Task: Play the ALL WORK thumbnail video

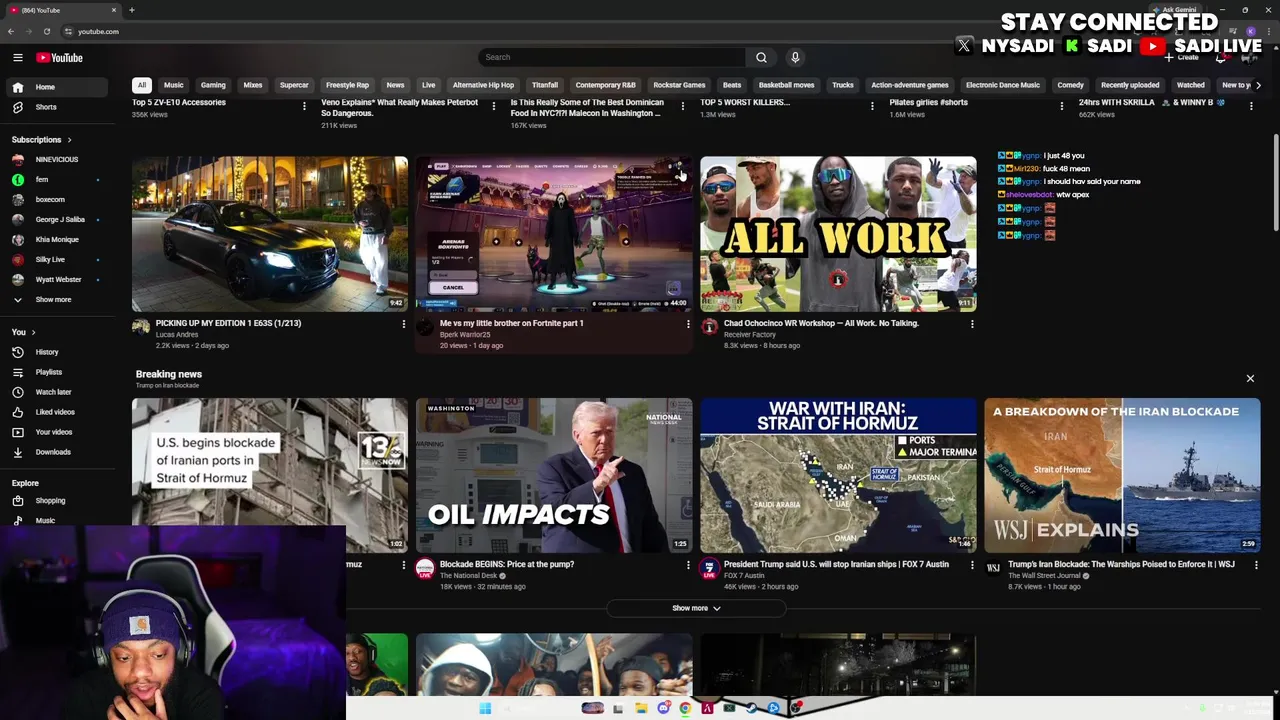Action: pyautogui.click(x=838, y=234)
